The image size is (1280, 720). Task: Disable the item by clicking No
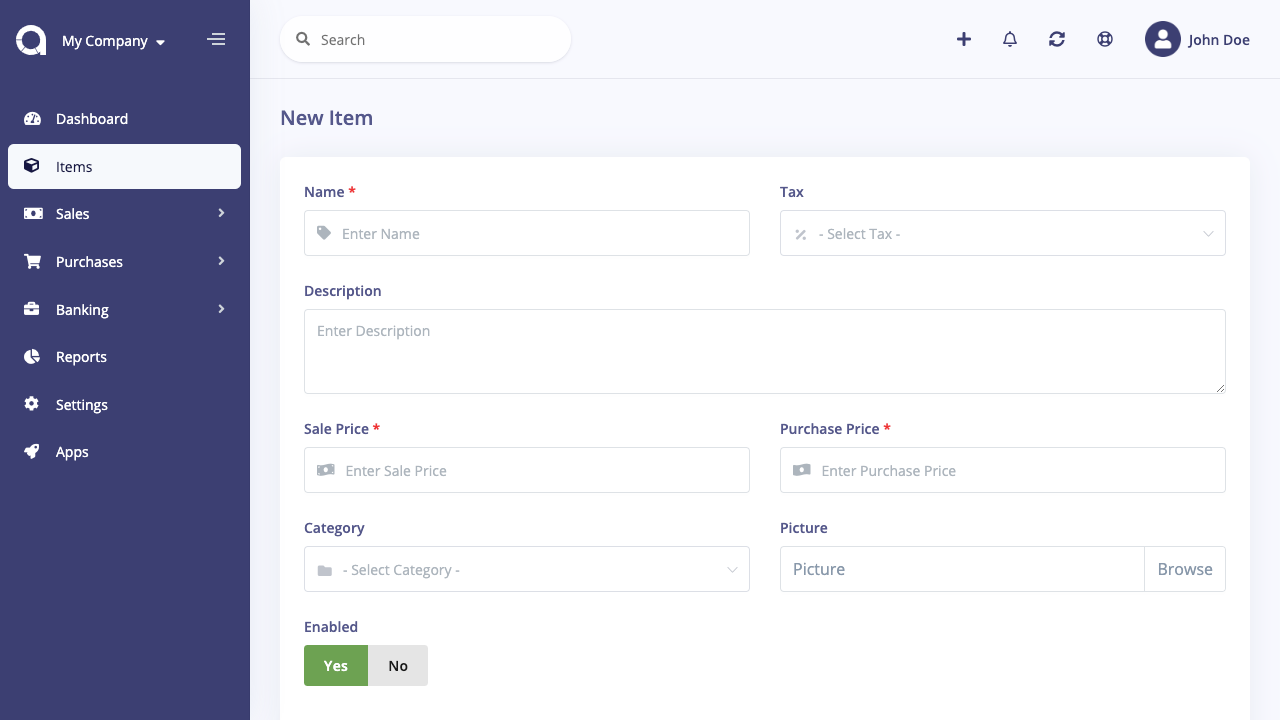[x=398, y=665]
